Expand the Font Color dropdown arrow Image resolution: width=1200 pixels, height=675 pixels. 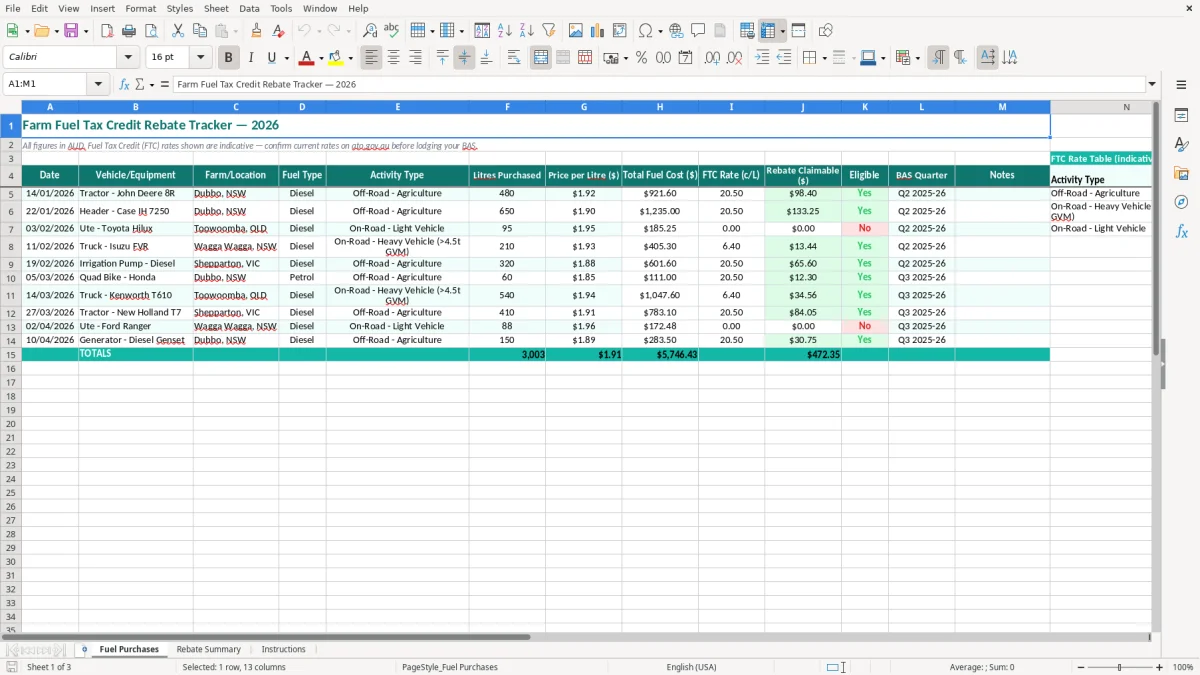pyautogui.click(x=321, y=58)
